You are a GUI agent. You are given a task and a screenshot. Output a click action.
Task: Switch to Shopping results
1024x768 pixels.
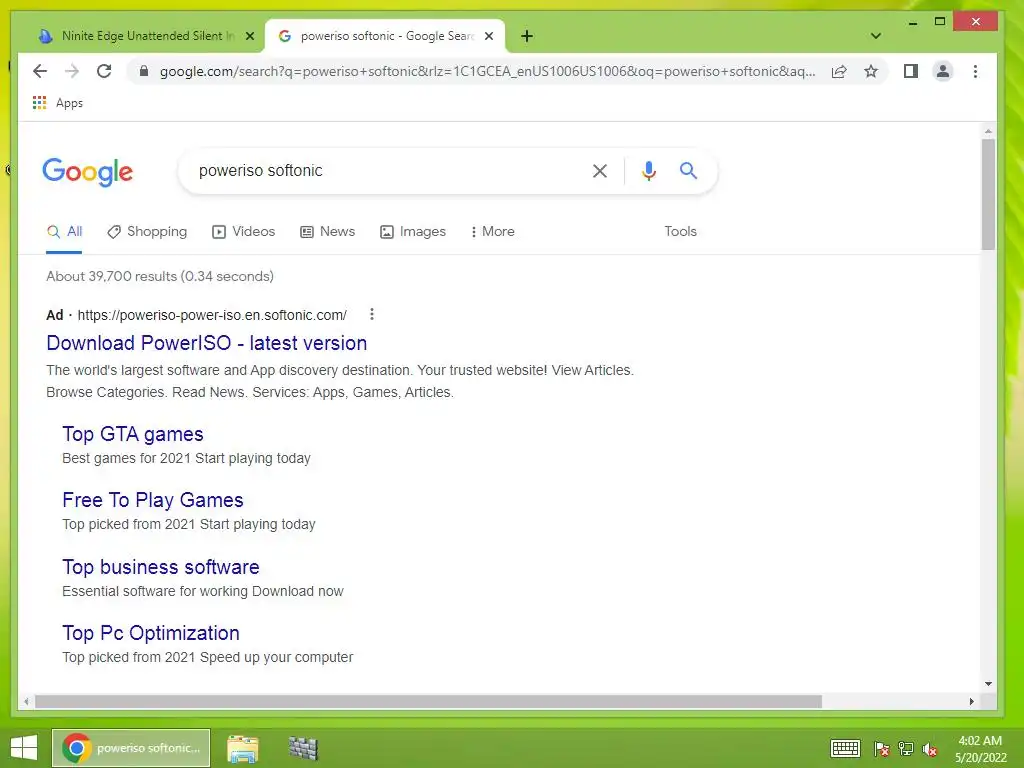(147, 232)
